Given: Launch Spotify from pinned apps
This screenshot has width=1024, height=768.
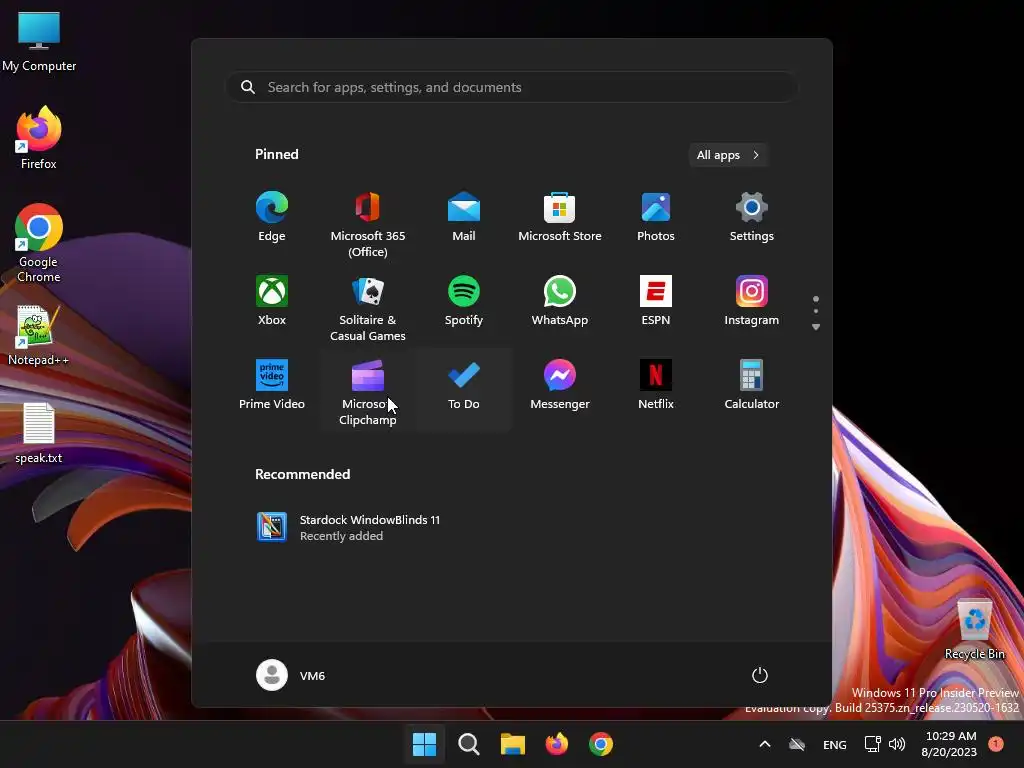Looking at the screenshot, I should click(464, 302).
